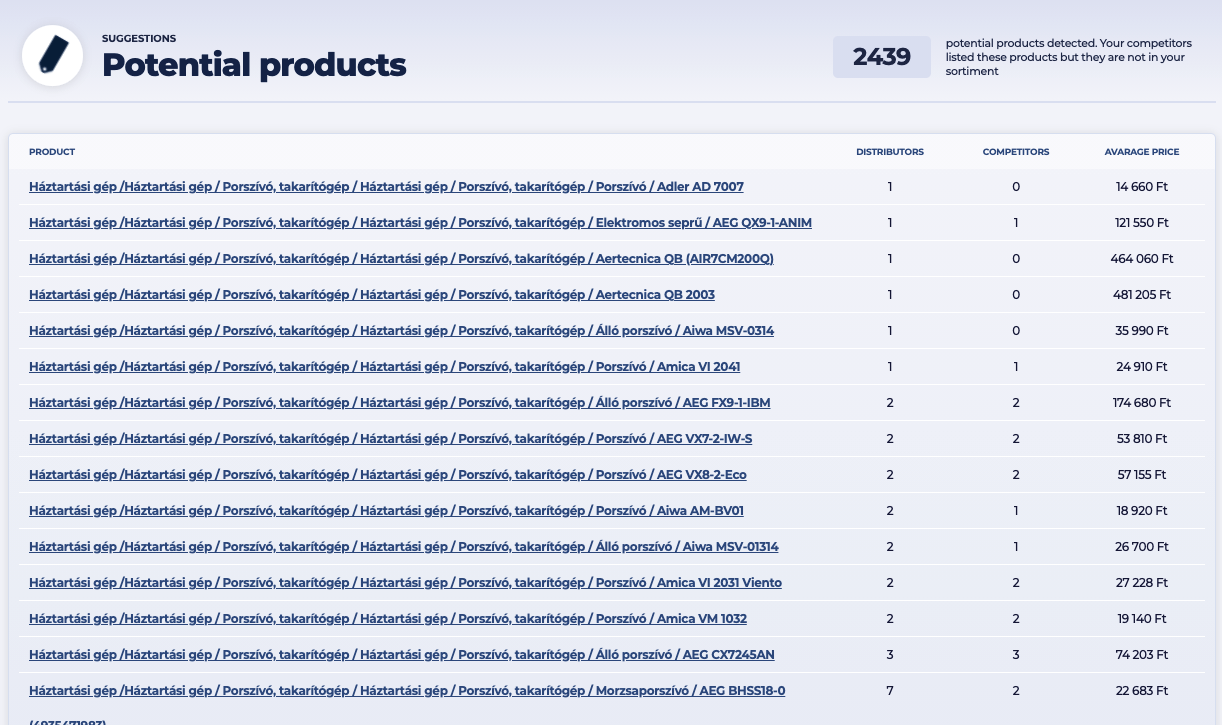Click the AVARAGE PRICE column header
This screenshot has height=725, width=1222.
pos(1142,152)
